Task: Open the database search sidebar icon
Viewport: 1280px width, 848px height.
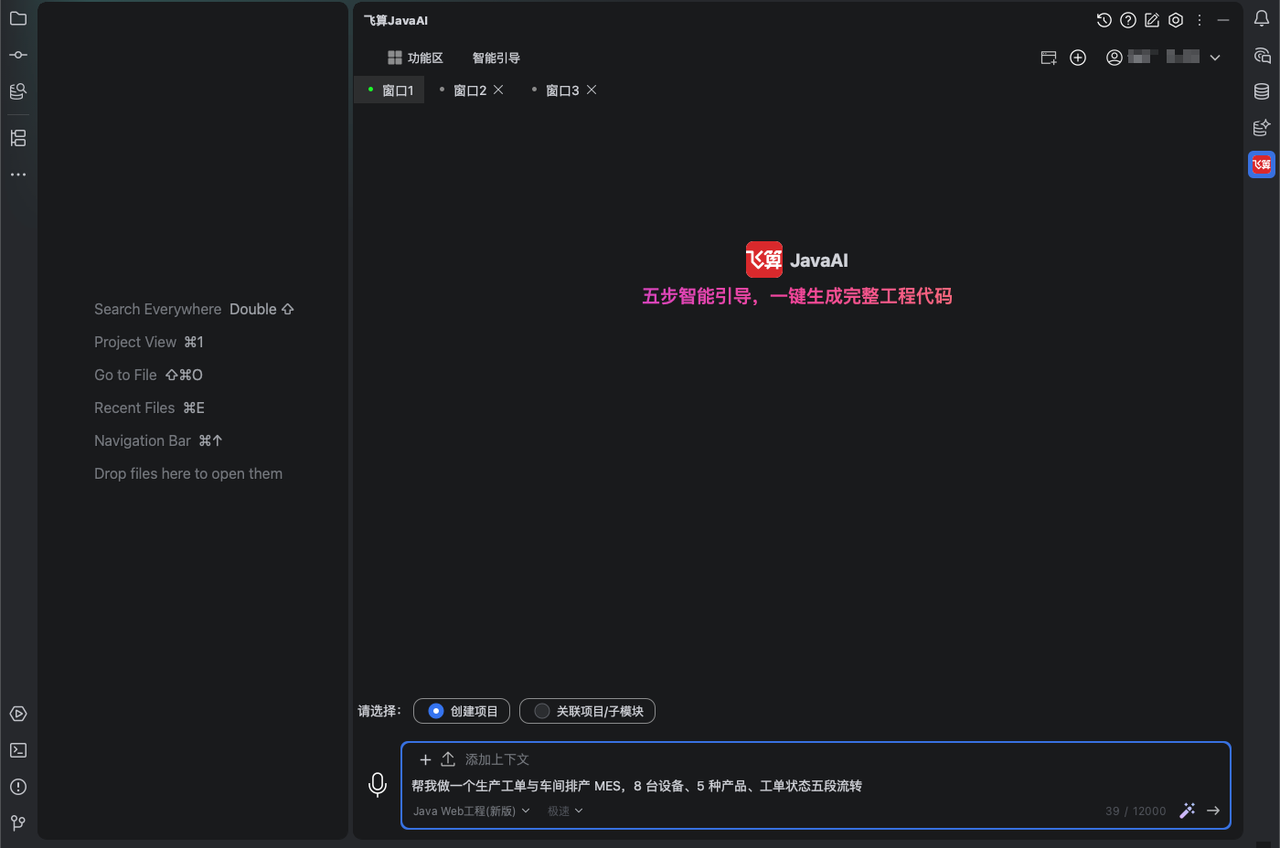Action: coord(18,91)
